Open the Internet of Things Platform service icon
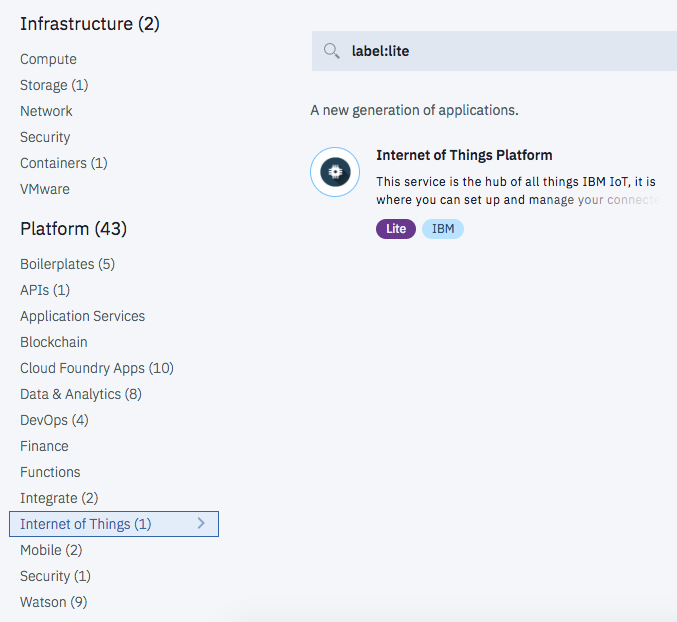The width and height of the screenshot is (677, 622). click(335, 172)
